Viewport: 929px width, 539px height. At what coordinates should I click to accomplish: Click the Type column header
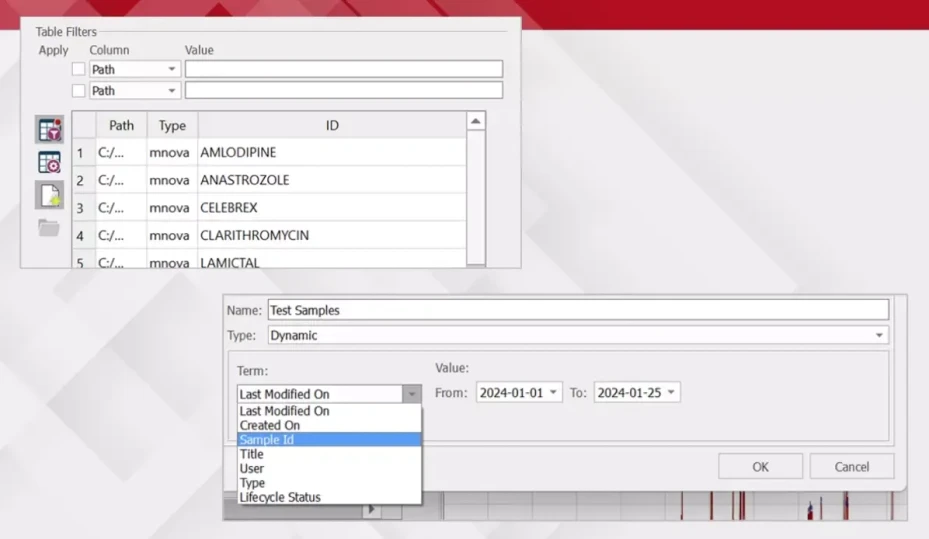pos(172,125)
